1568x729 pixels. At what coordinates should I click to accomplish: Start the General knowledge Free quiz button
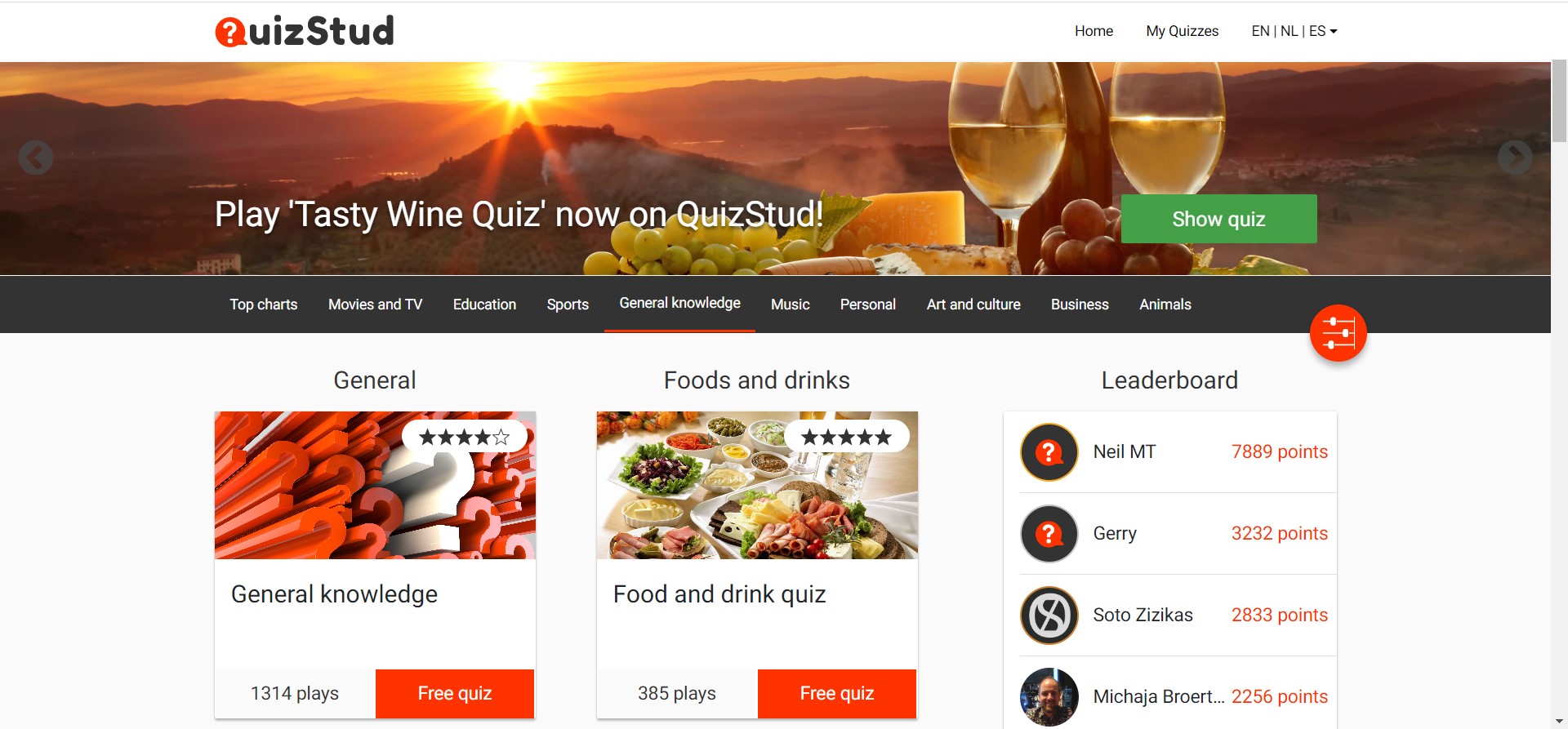[x=455, y=694]
